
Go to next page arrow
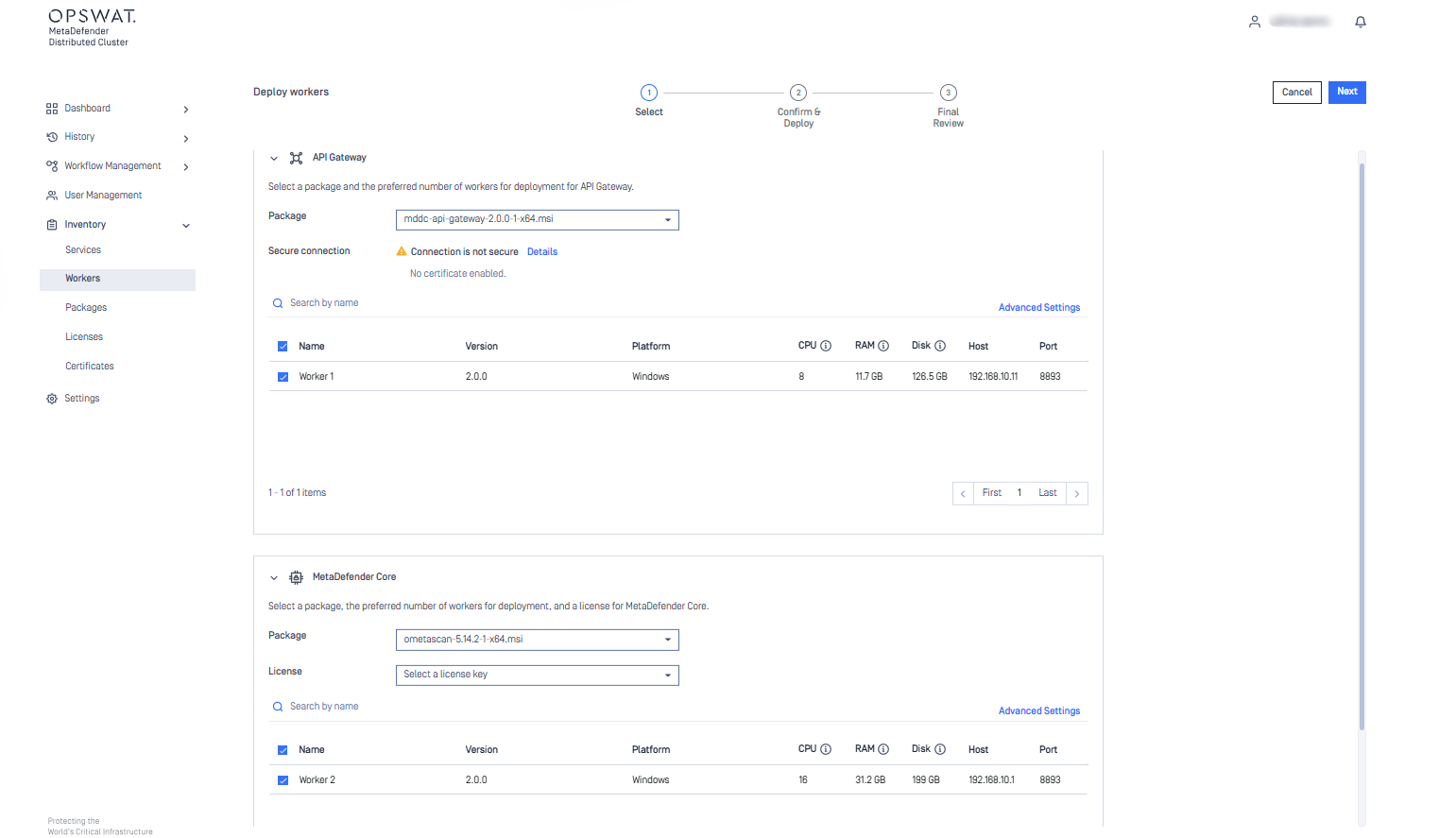[x=1077, y=494]
